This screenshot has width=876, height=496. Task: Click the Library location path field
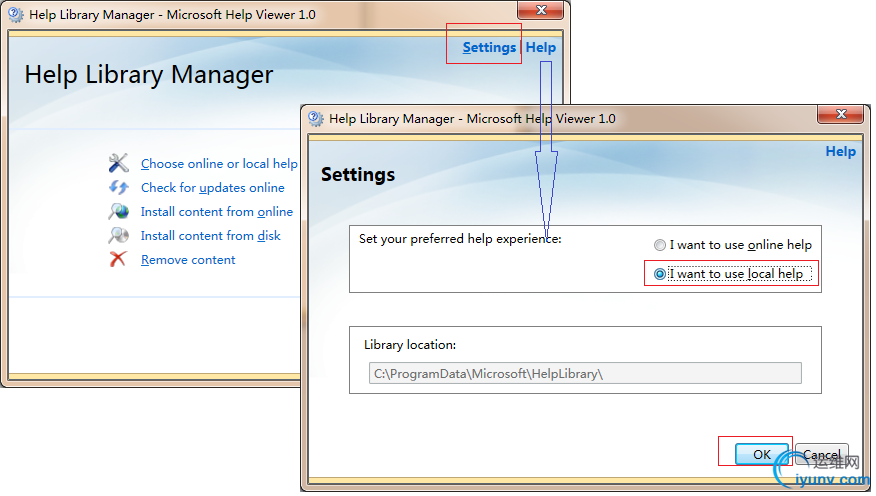click(x=585, y=373)
